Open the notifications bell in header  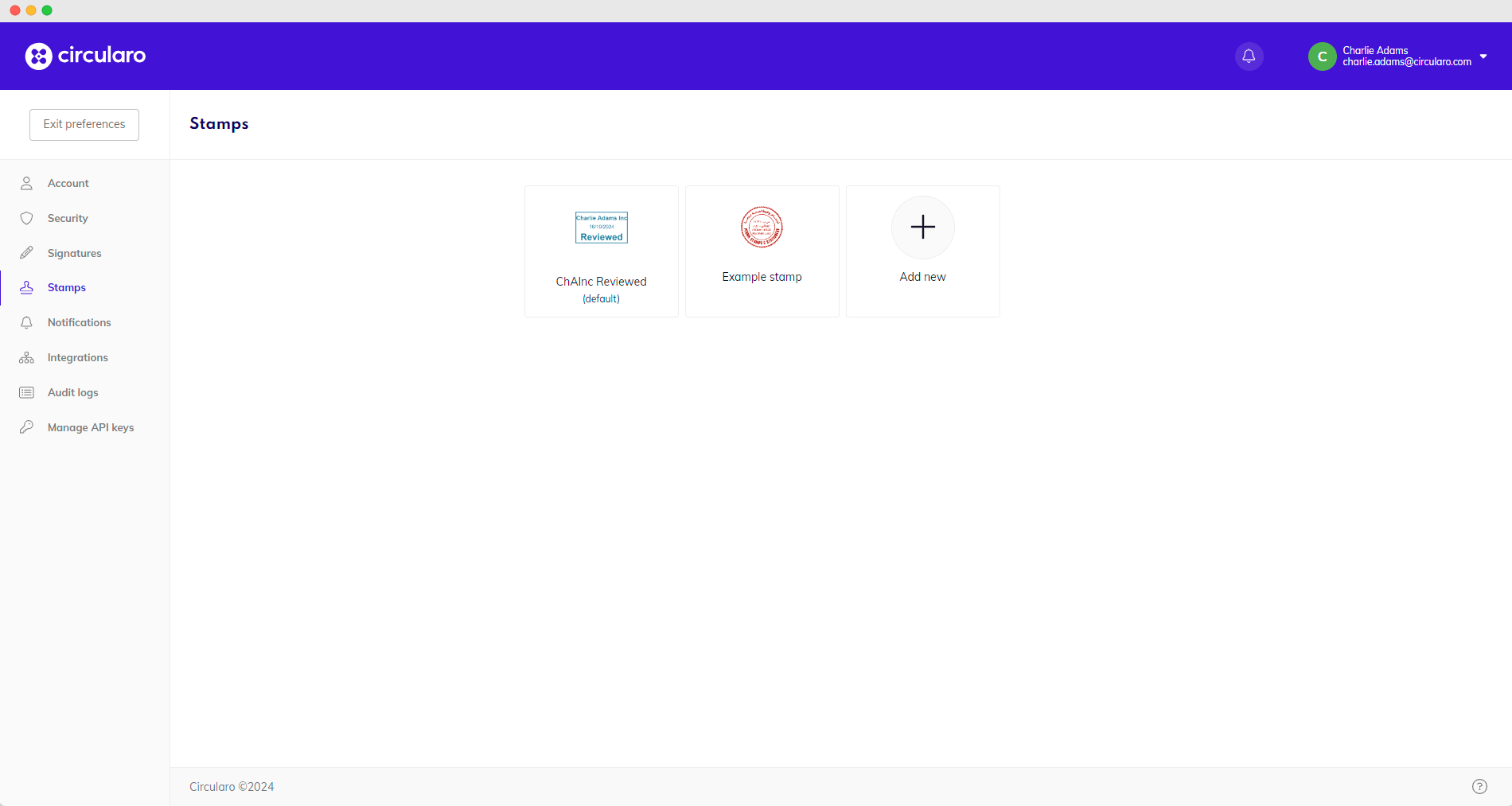click(1249, 56)
